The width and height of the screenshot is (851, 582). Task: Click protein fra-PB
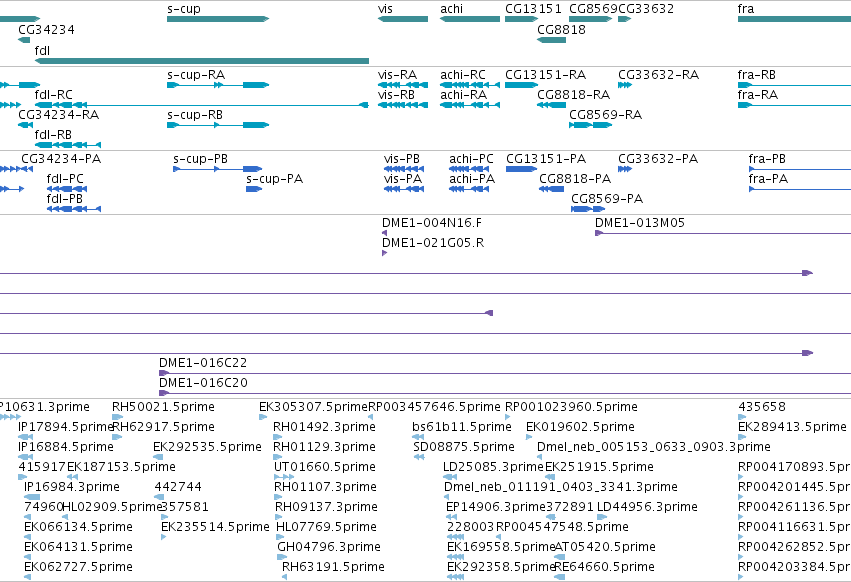800,169
